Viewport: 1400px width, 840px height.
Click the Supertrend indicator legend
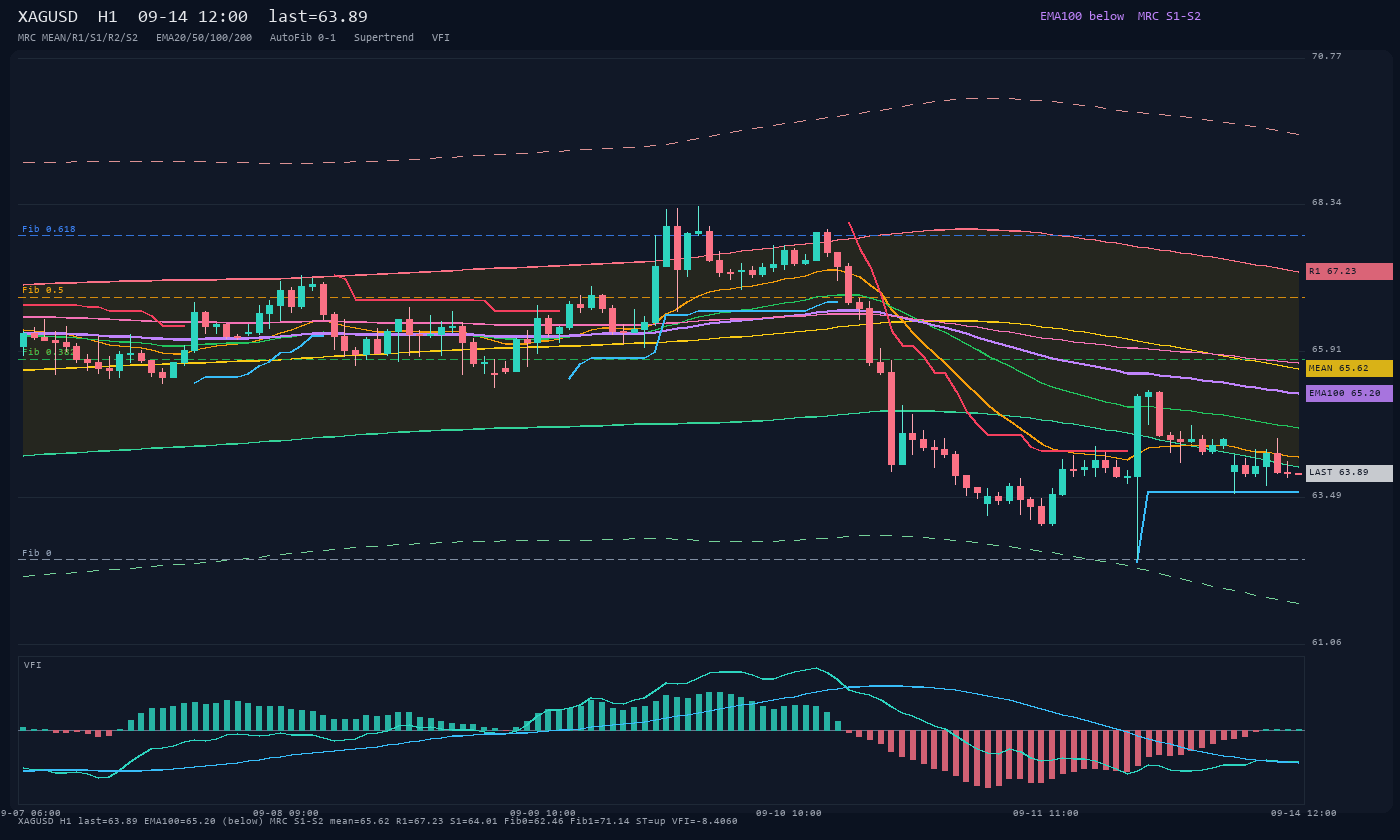(384, 38)
